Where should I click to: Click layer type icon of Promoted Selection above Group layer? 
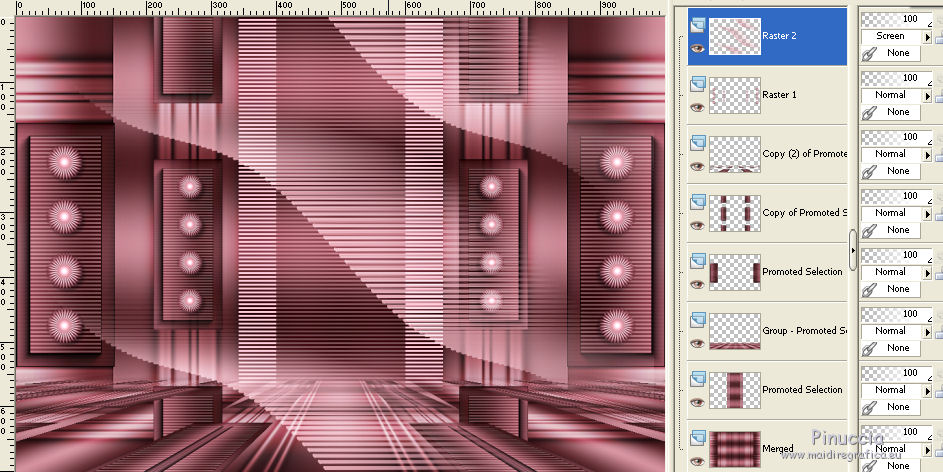click(698, 260)
